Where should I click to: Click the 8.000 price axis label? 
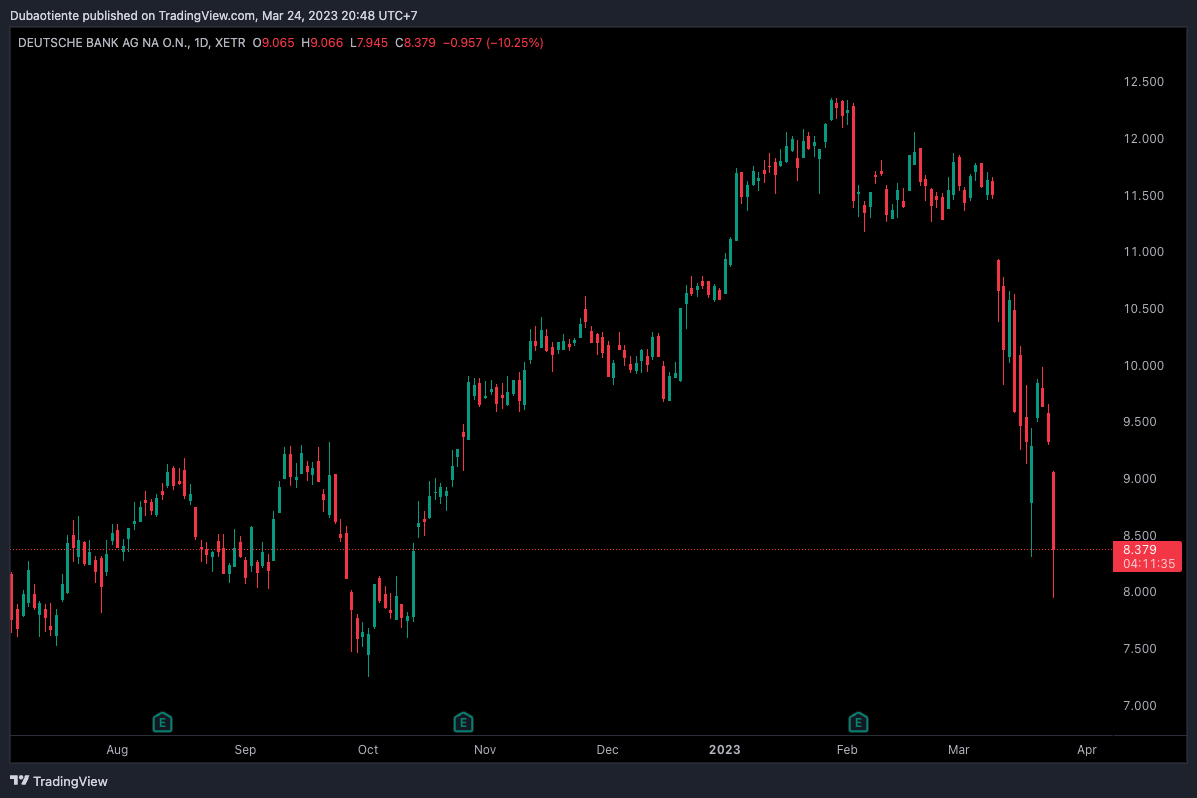coord(1140,592)
